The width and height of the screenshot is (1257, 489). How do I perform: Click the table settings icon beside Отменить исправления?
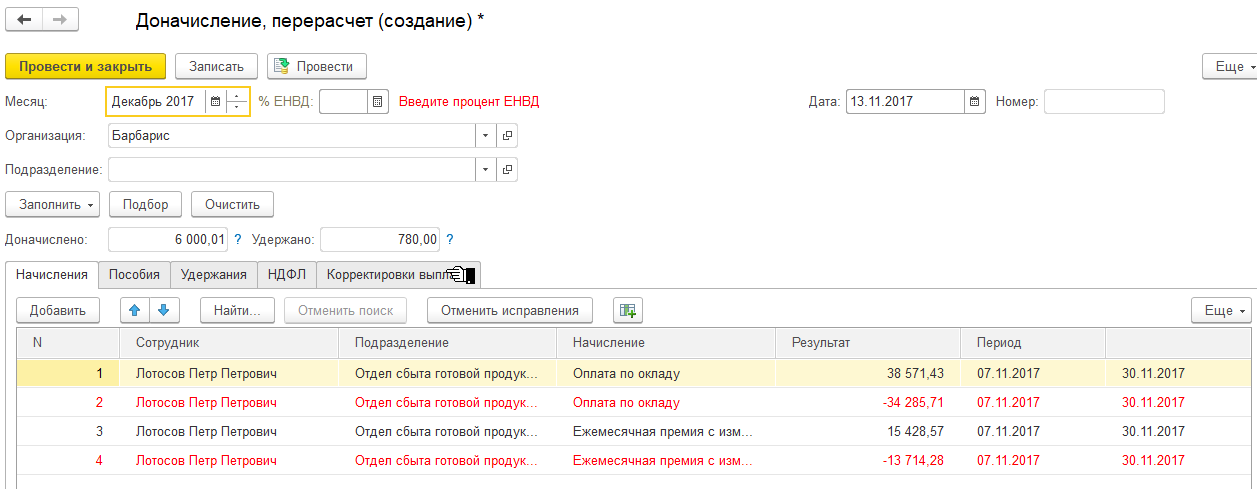point(628,311)
